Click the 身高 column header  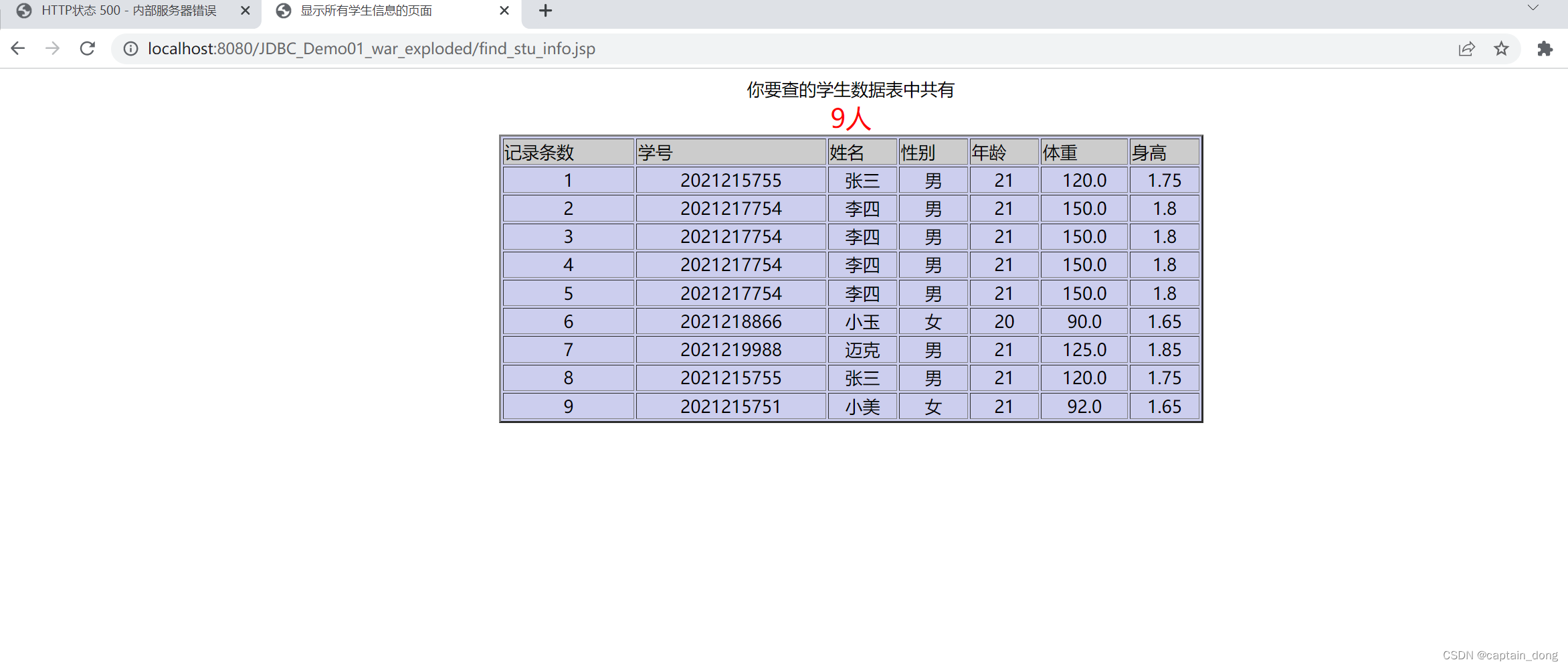pyautogui.click(x=1165, y=152)
